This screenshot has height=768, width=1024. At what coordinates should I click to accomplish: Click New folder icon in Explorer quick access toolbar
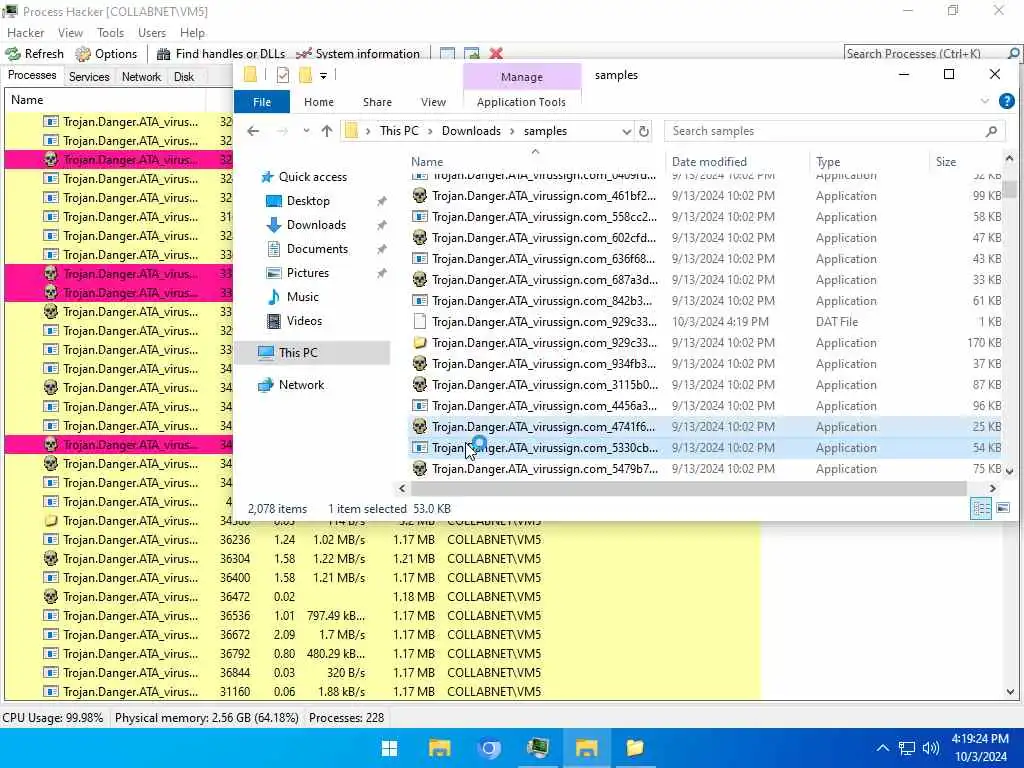305,75
